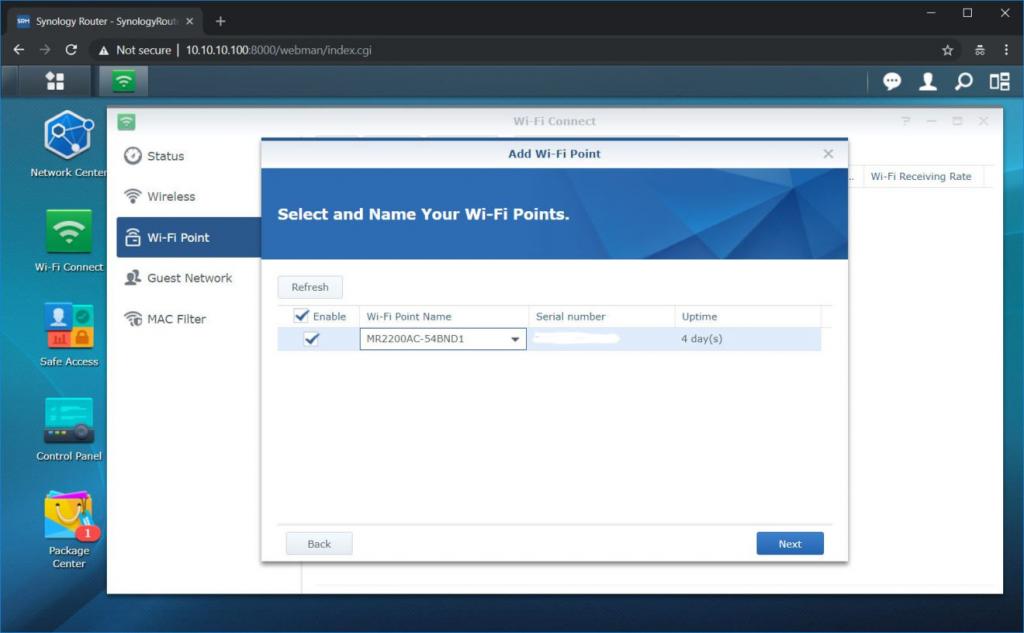
Task: Open the widgets panel icon
Action: (x=999, y=81)
